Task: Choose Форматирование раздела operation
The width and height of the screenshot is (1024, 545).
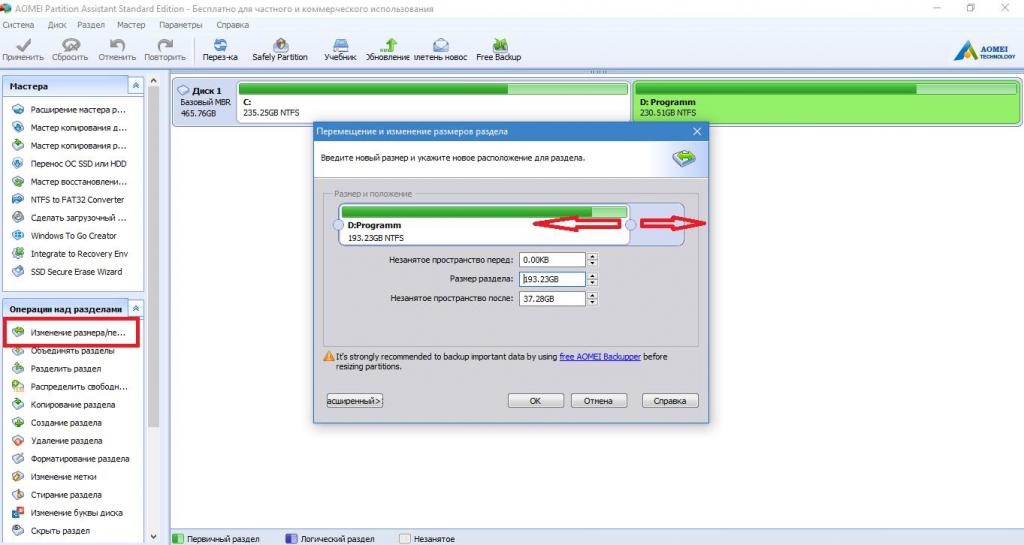Action: [71, 459]
